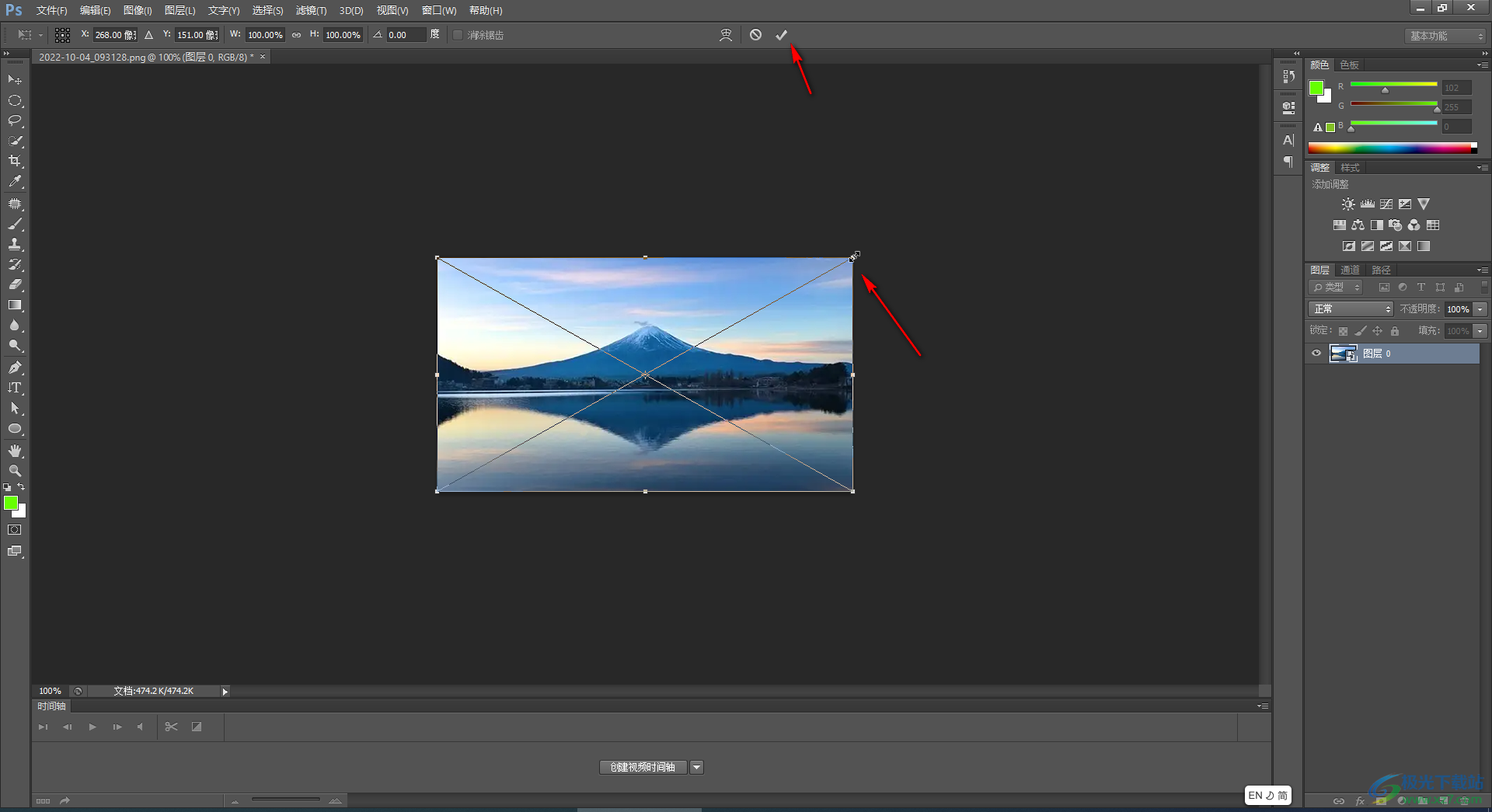Add a Brightness/Contrast adjustment
The image size is (1492, 812).
1348,204
